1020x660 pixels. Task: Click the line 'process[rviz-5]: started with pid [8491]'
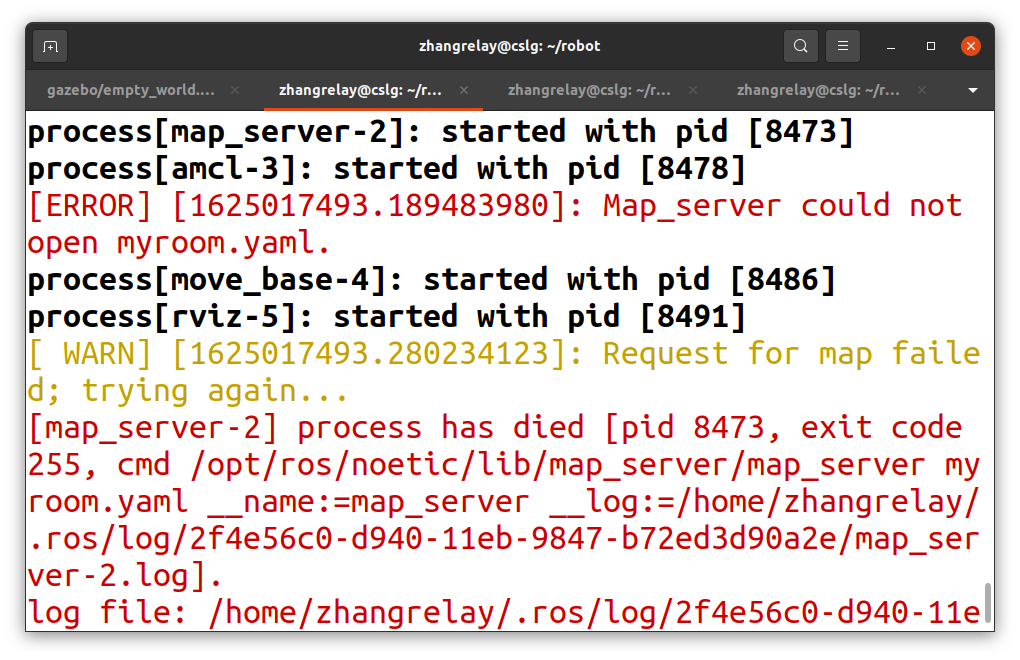point(386,317)
